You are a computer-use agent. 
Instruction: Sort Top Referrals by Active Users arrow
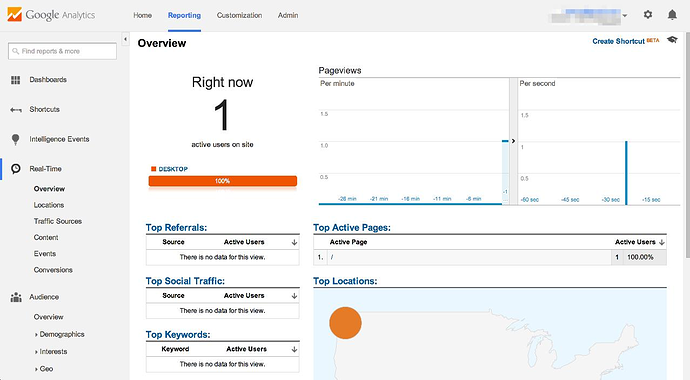(294, 242)
